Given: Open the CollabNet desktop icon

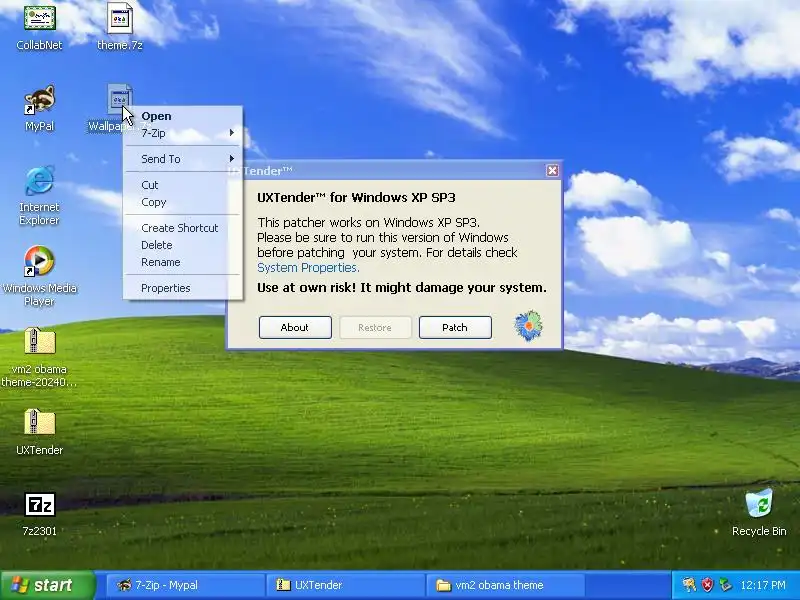Looking at the screenshot, I should [39, 18].
